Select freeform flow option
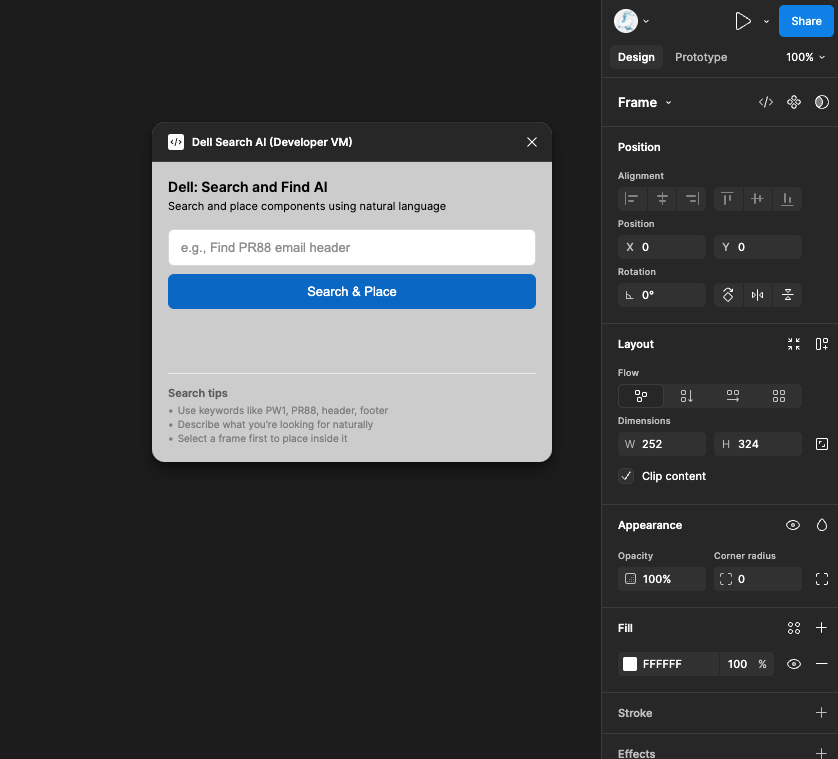This screenshot has width=838, height=759. click(641, 396)
